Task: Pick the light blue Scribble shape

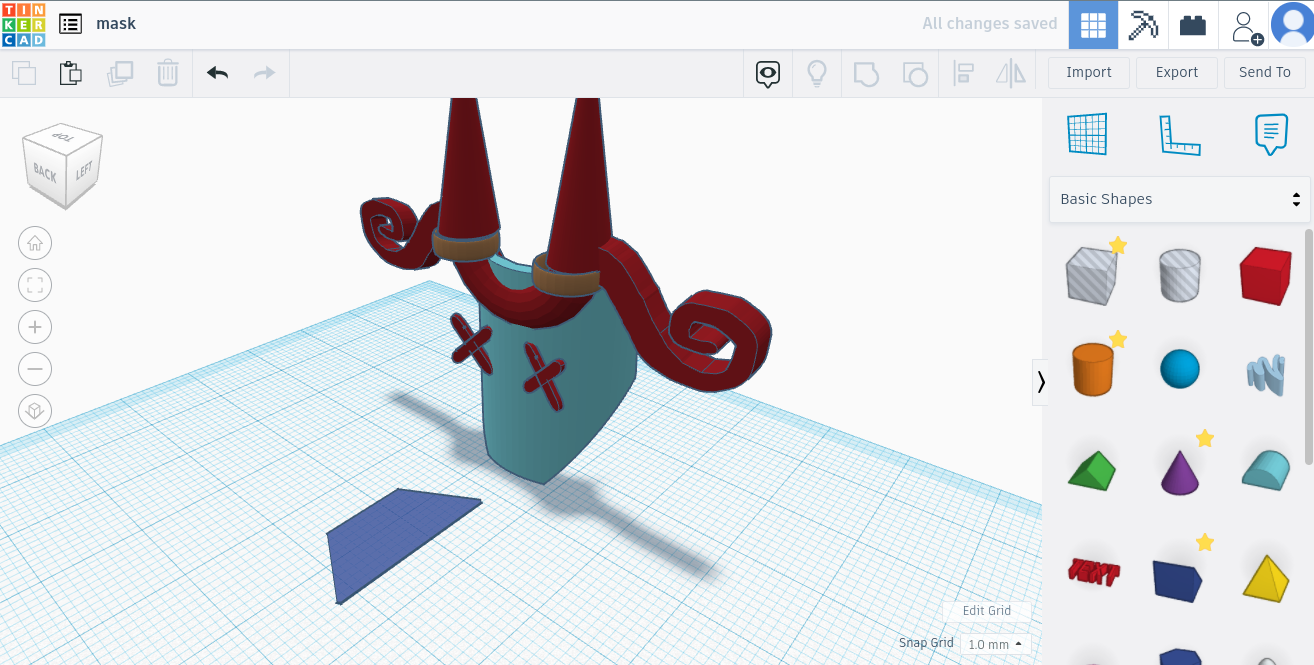Action: click(x=1267, y=373)
